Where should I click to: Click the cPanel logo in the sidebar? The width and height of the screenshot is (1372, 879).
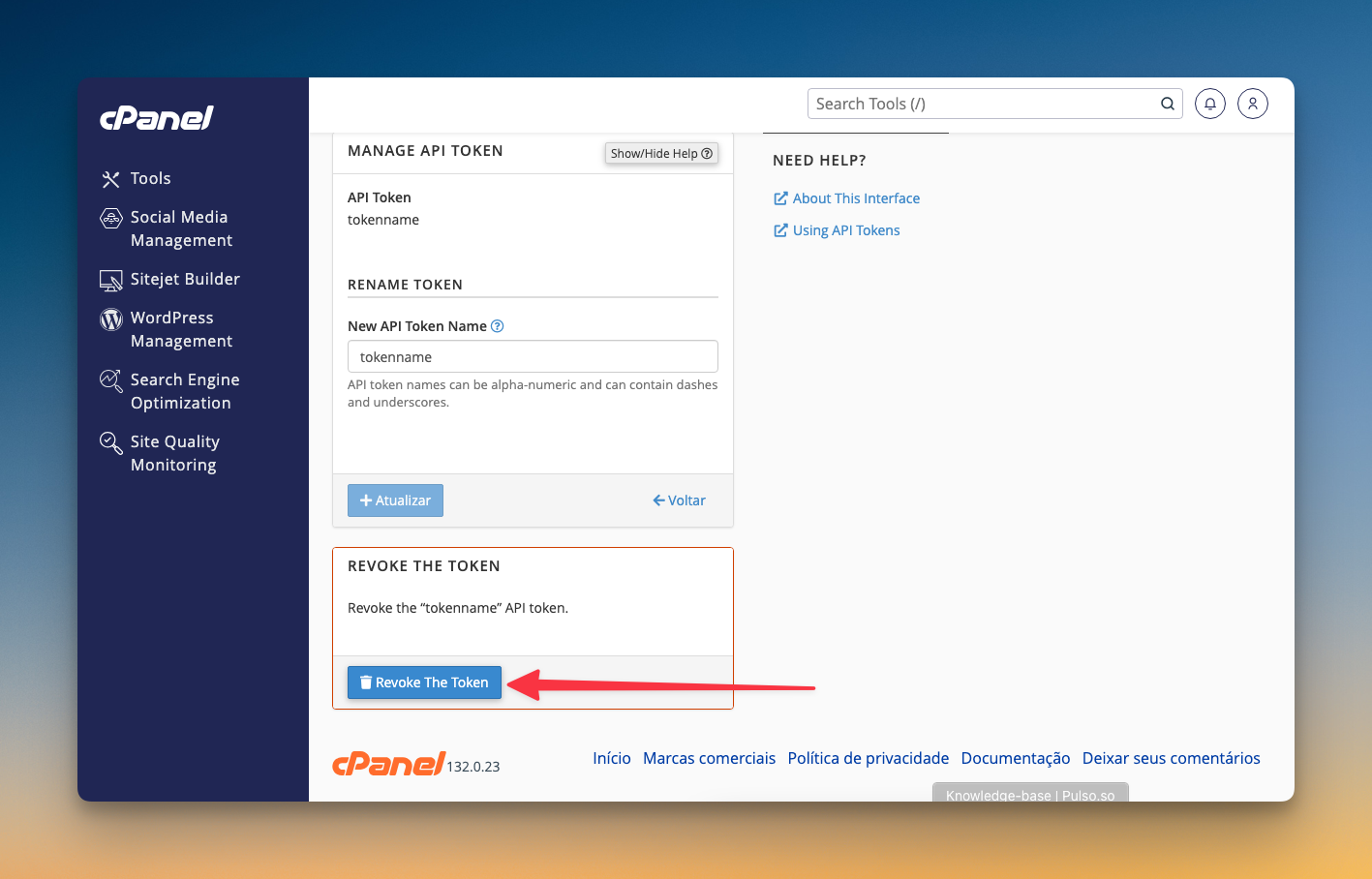pyautogui.click(x=157, y=118)
